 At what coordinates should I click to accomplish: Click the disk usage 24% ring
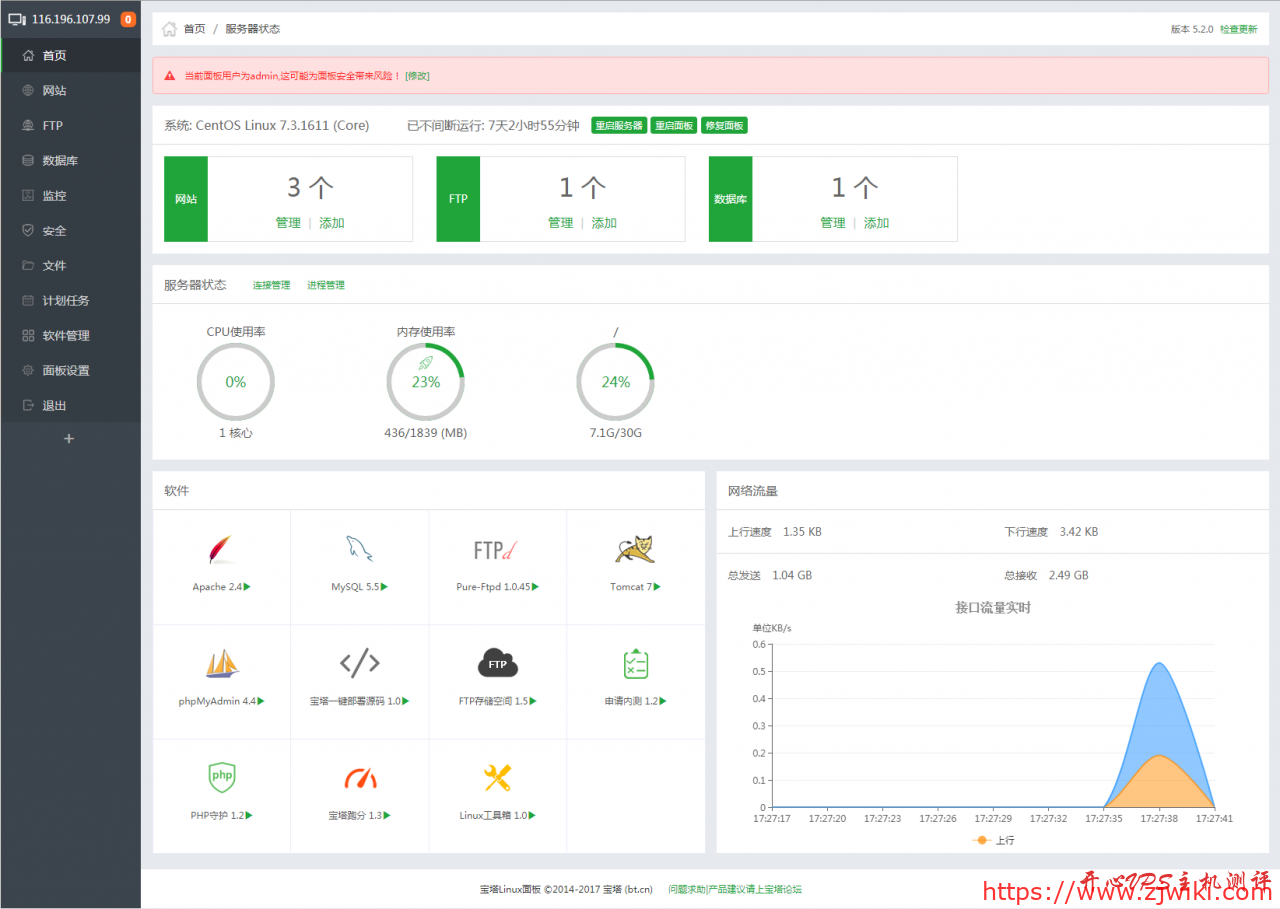[615, 382]
